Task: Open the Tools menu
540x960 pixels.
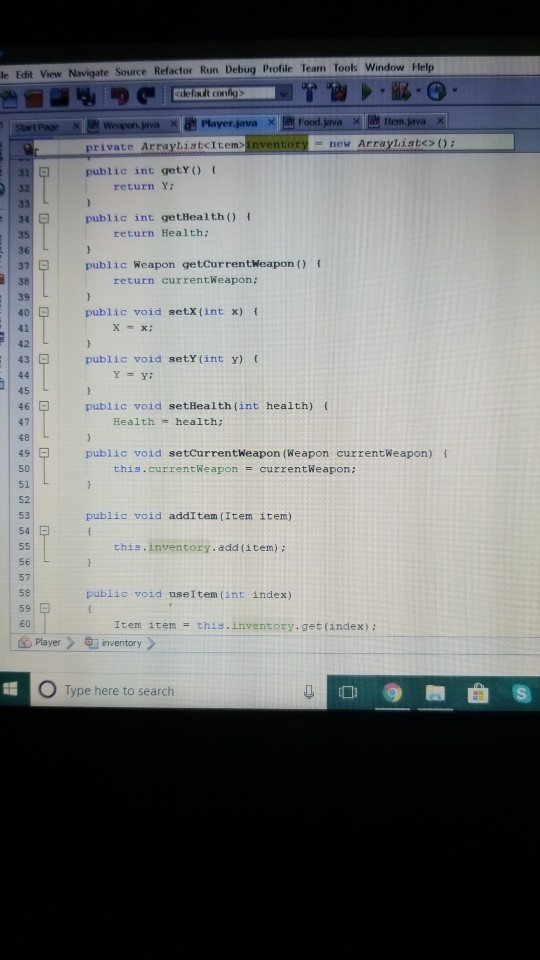Action: [x=345, y=67]
